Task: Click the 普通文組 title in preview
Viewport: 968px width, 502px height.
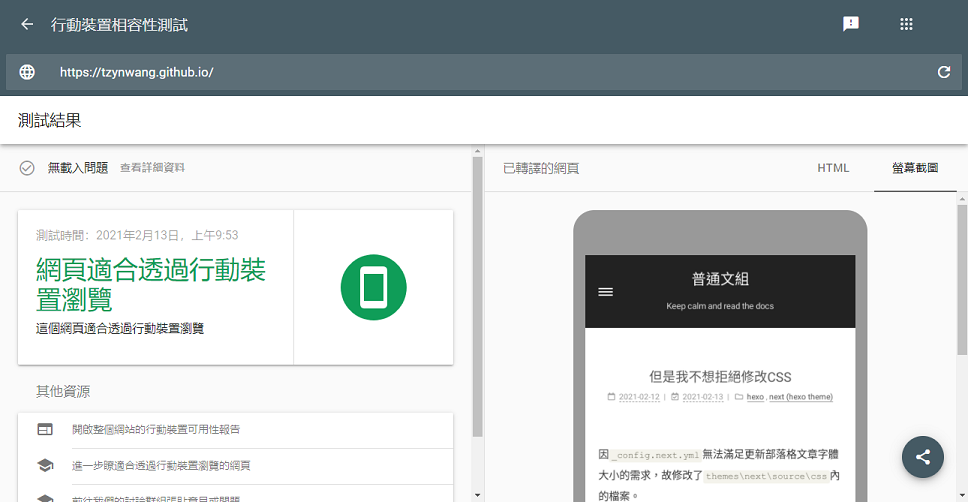Action: coord(720,279)
